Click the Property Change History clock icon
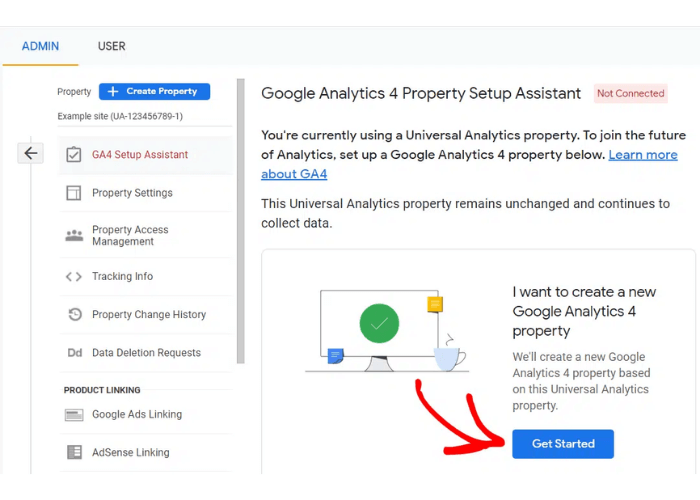The height and width of the screenshot is (500, 700). pyautogui.click(x=75, y=314)
